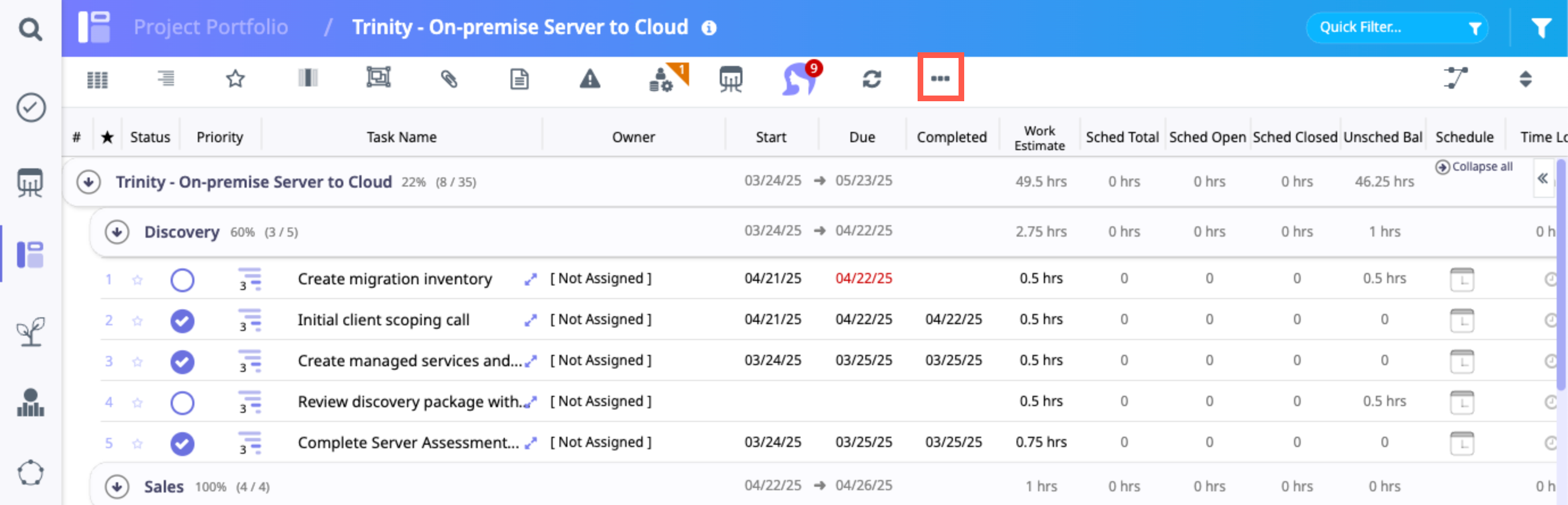
Task: Click the favorites star toolbar icon
Action: [235, 78]
